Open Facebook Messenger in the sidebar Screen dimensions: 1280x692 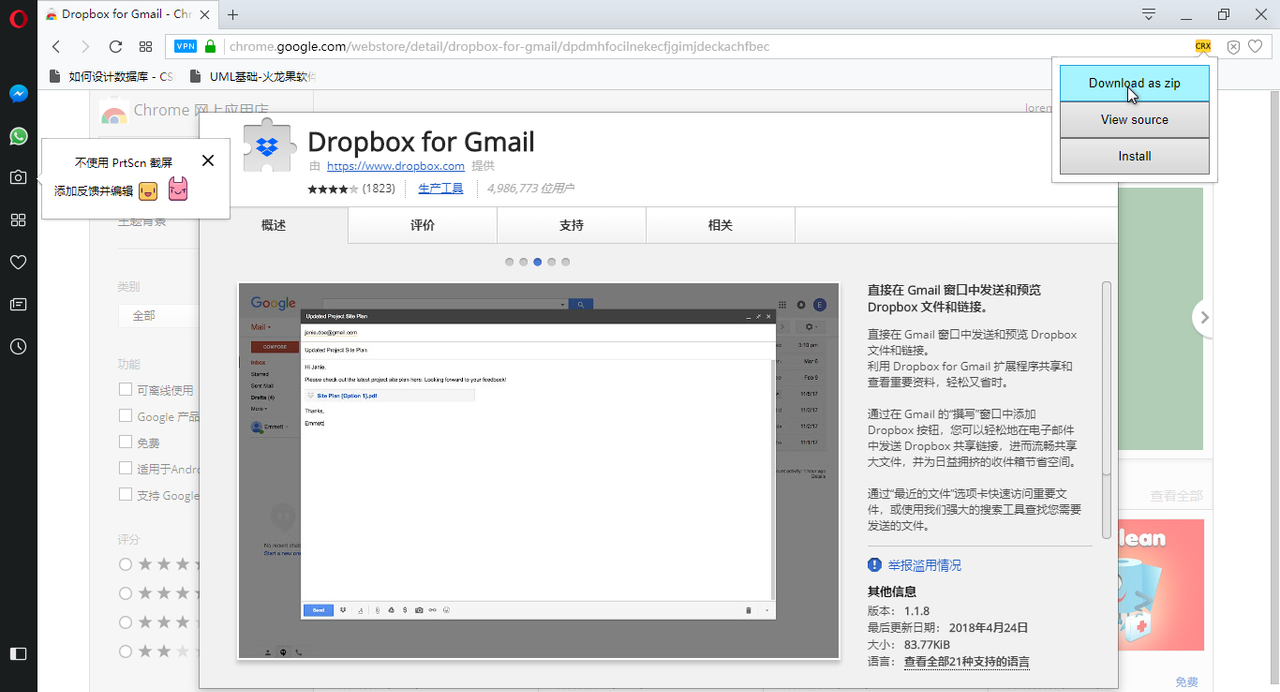tap(18, 94)
